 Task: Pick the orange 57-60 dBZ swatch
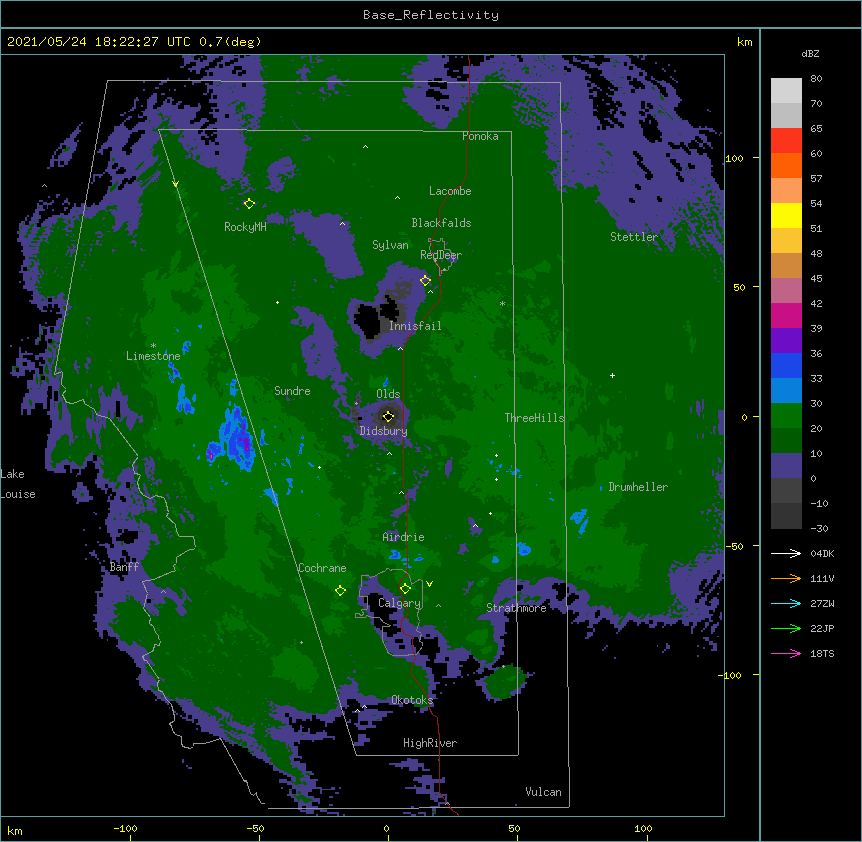tap(786, 166)
